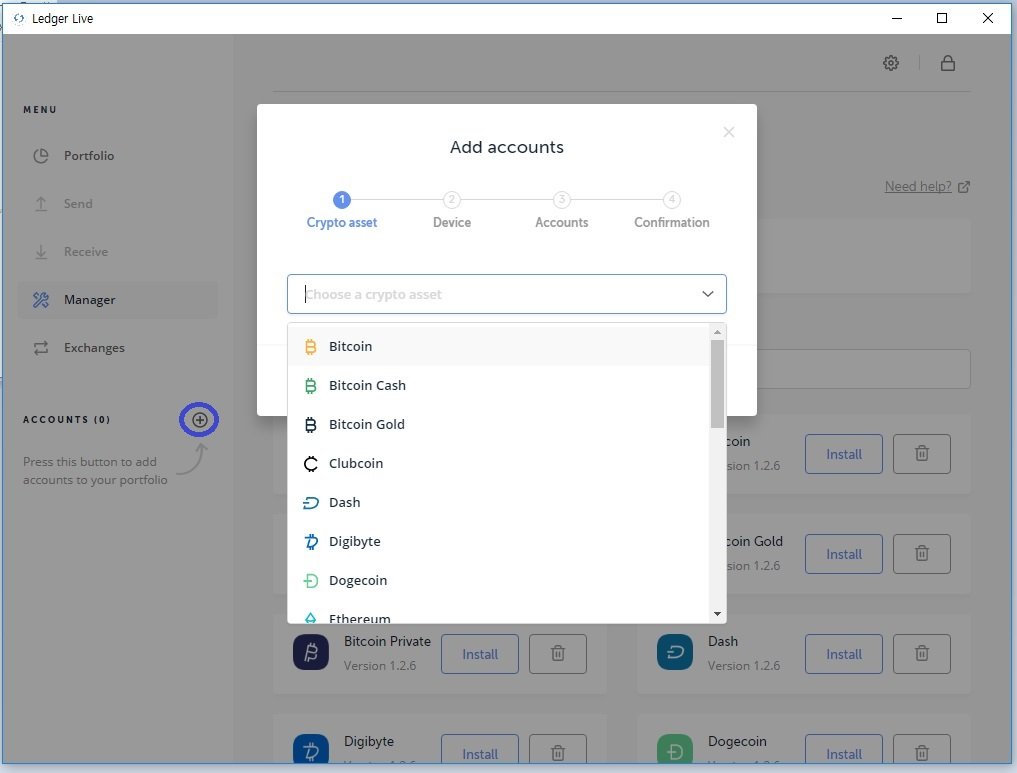This screenshot has height=773, width=1017.
Task: Open settings with the gear icon
Action: (891, 63)
